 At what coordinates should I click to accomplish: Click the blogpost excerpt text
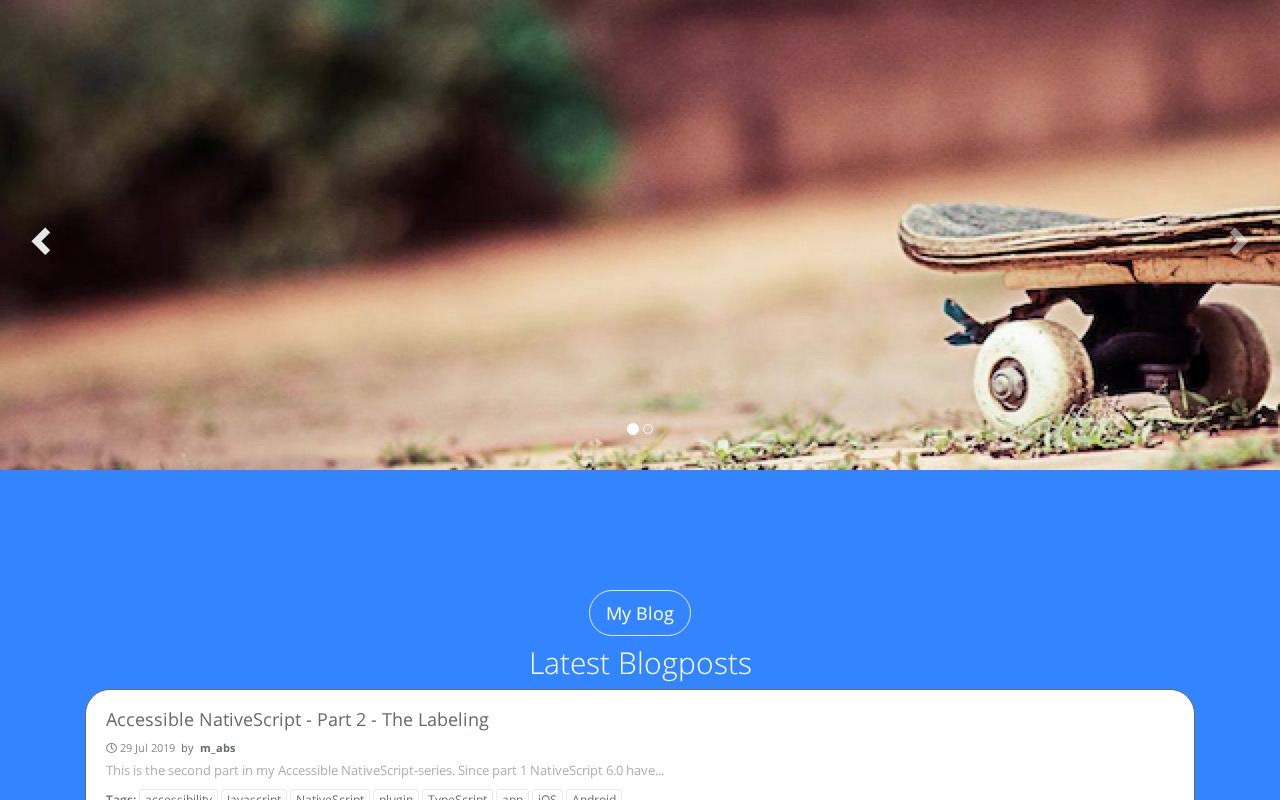coord(385,770)
